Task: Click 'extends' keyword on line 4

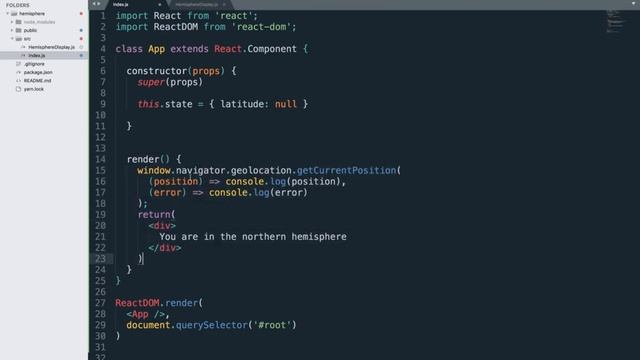Action: coord(189,49)
